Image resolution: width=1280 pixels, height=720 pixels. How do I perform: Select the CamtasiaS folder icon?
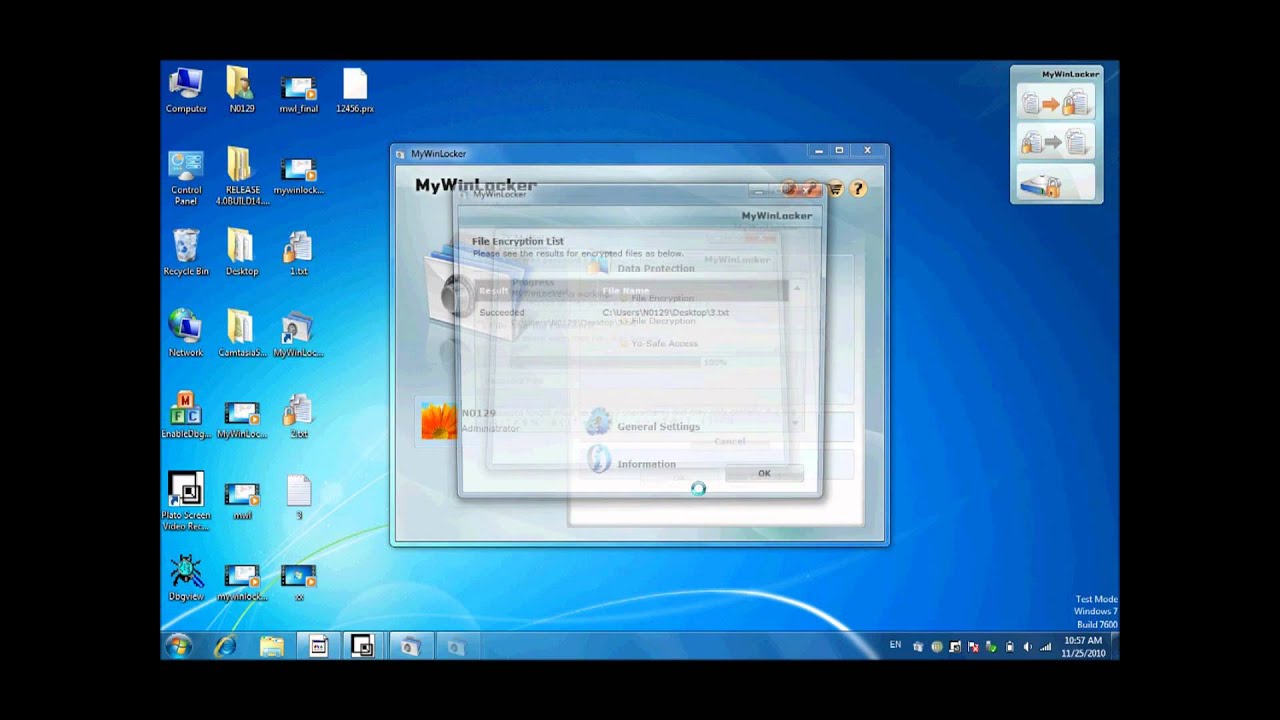click(x=242, y=333)
